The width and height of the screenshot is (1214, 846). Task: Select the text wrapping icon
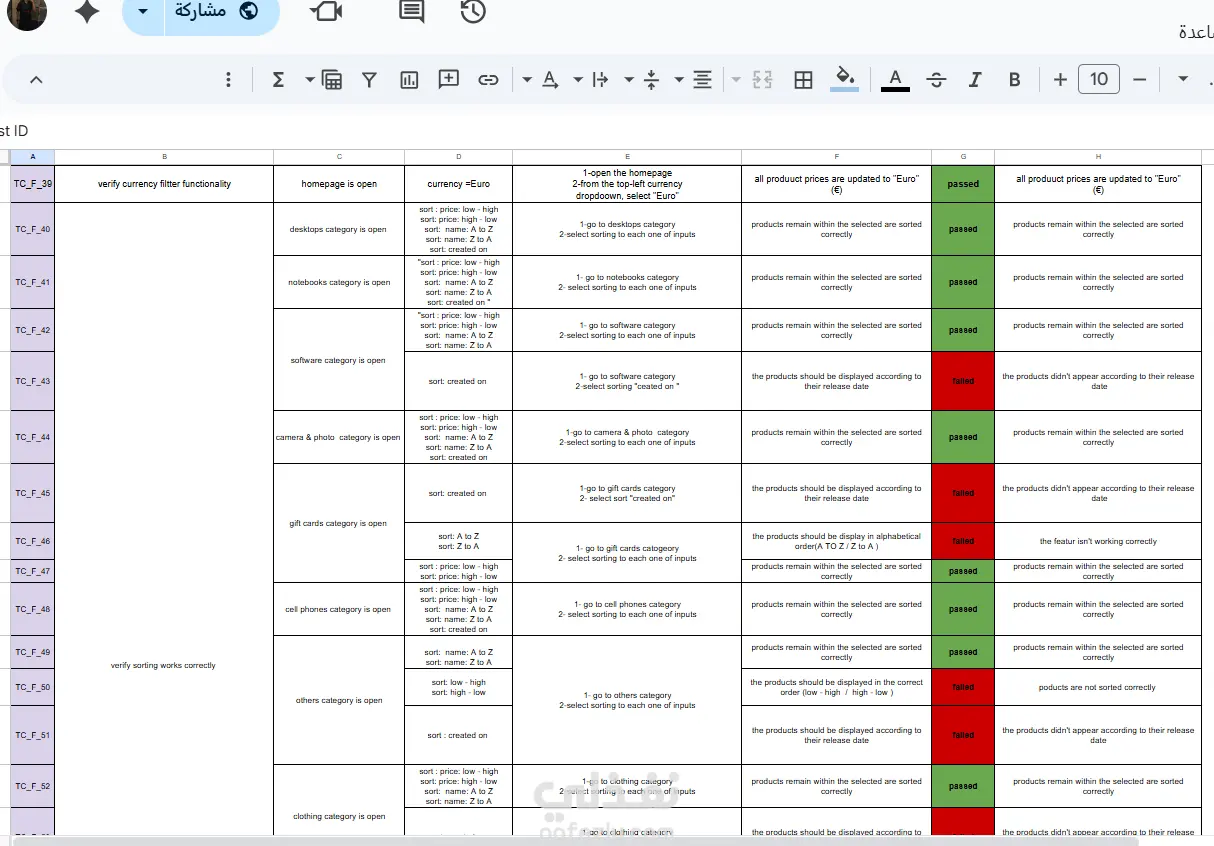point(601,80)
